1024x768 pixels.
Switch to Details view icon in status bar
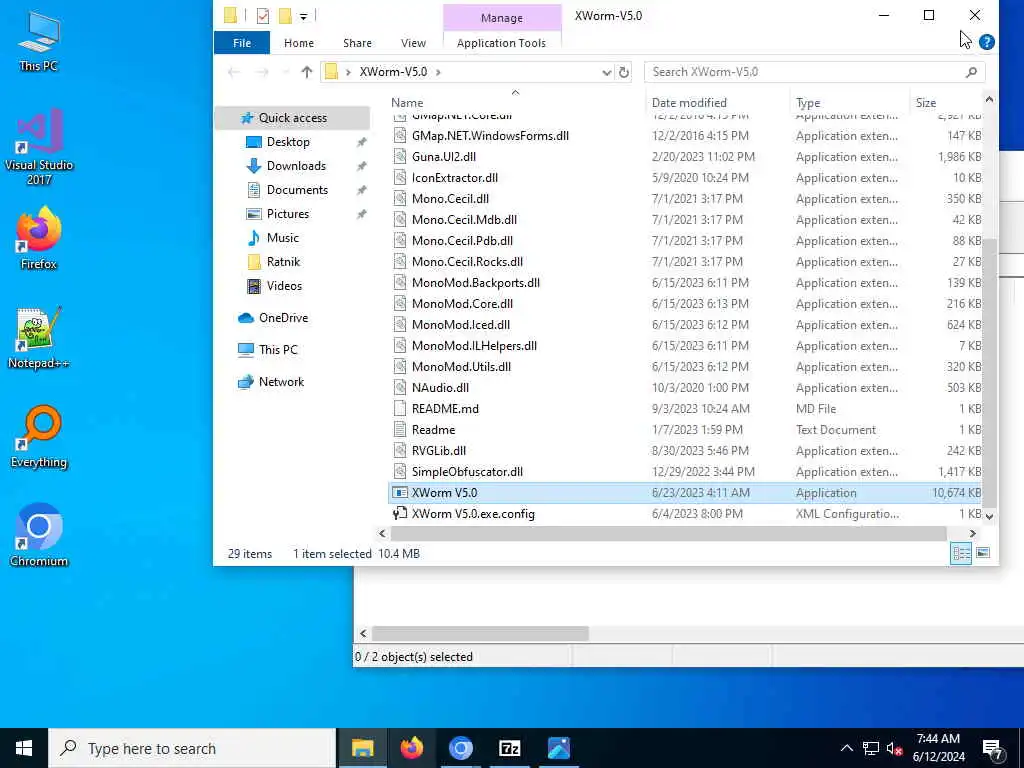click(961, 554)
